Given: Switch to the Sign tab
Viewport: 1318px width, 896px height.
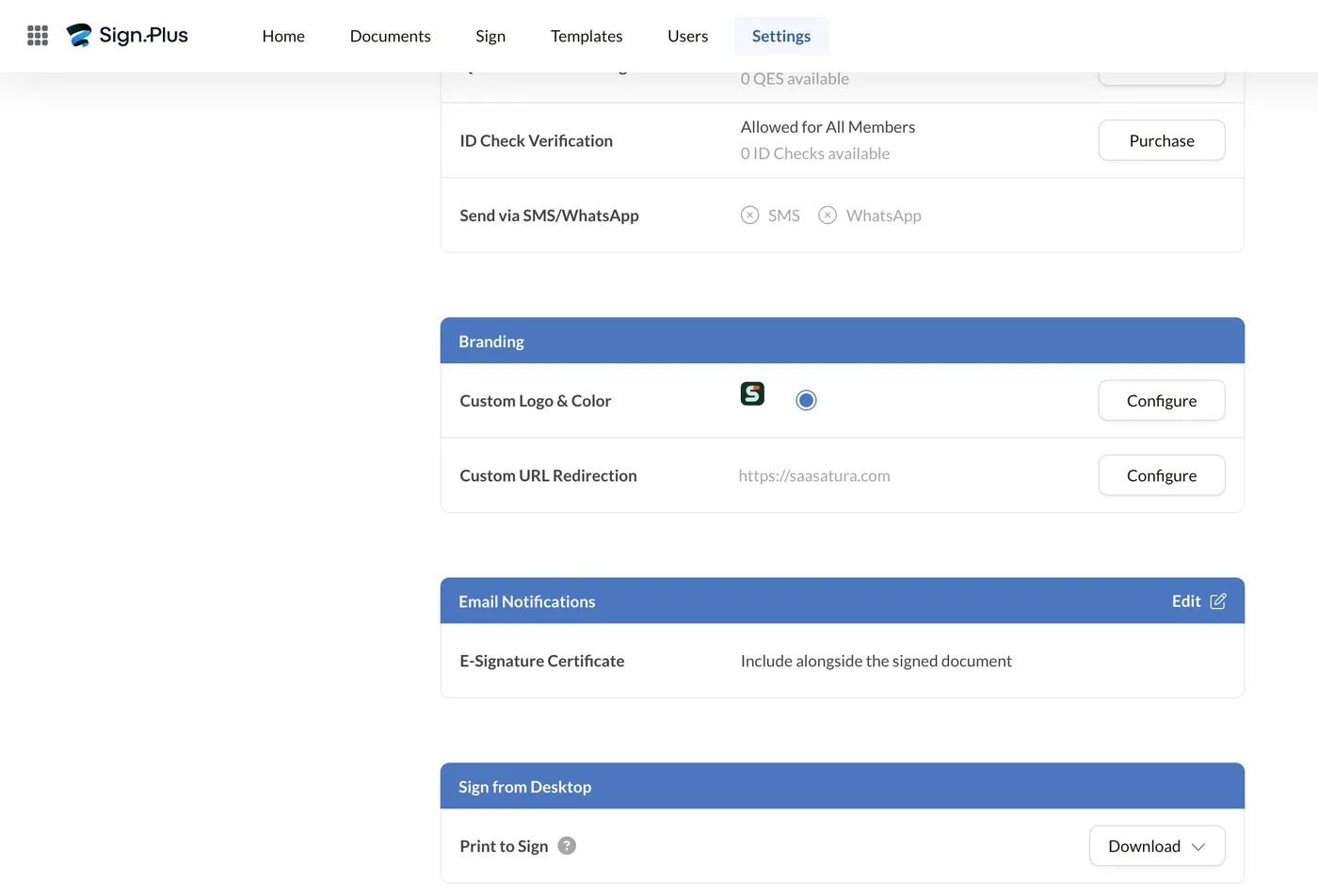Looking at the screenshot, I should point(490,36).
